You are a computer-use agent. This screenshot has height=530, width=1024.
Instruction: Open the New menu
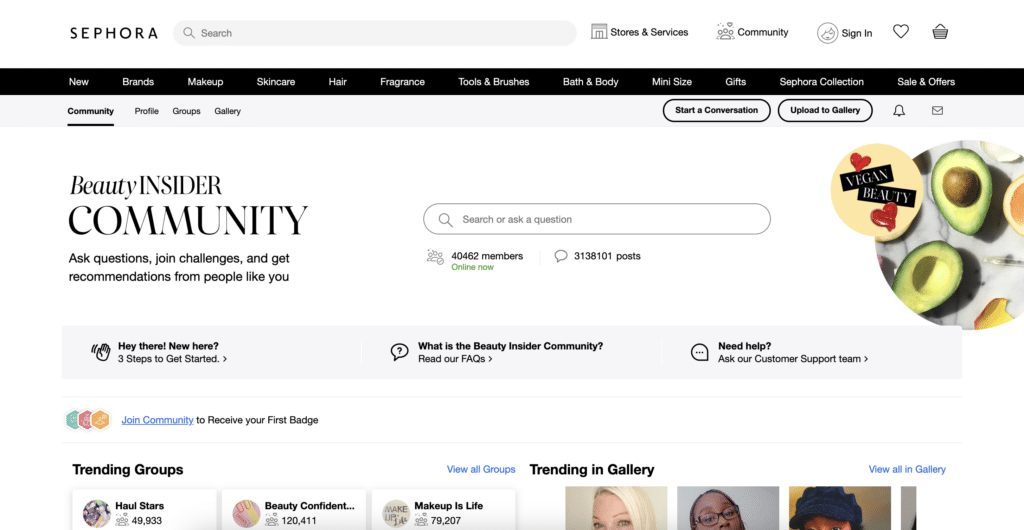pos(78,82)
